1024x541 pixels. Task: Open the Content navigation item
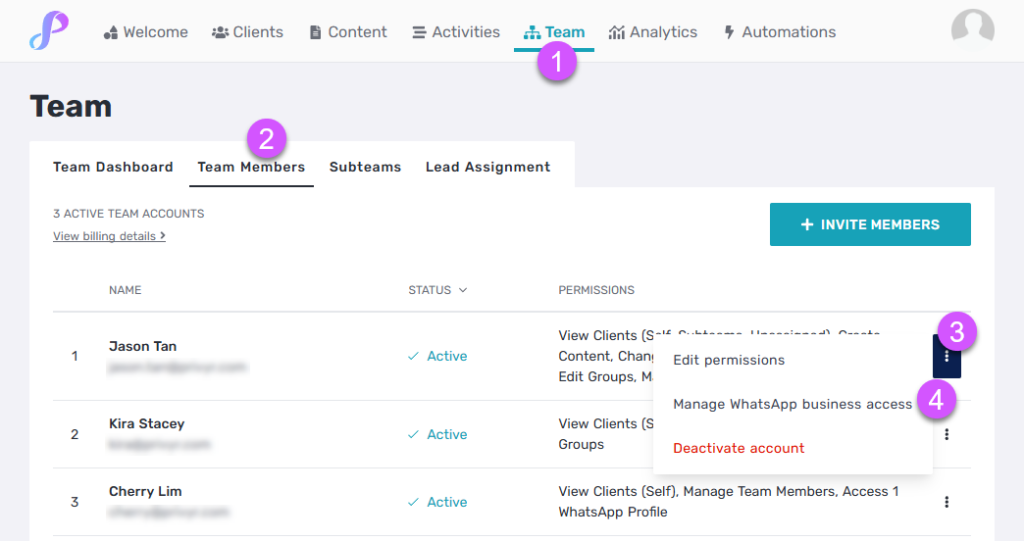coord(348,32)
